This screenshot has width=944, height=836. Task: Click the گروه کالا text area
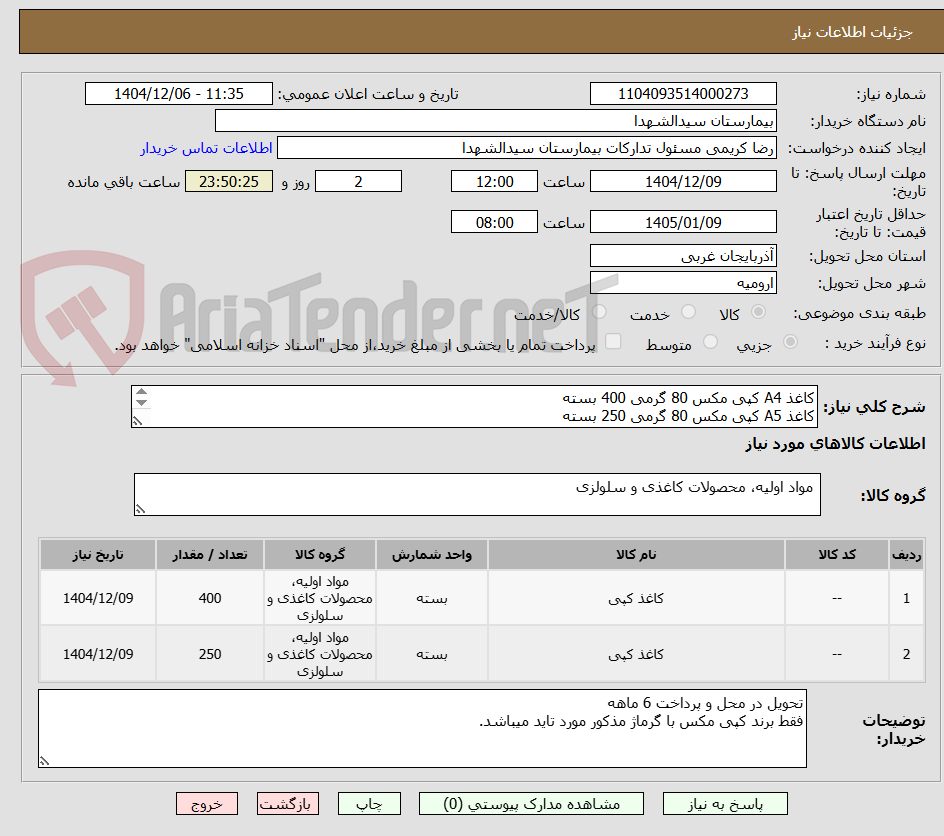(477, 494)
